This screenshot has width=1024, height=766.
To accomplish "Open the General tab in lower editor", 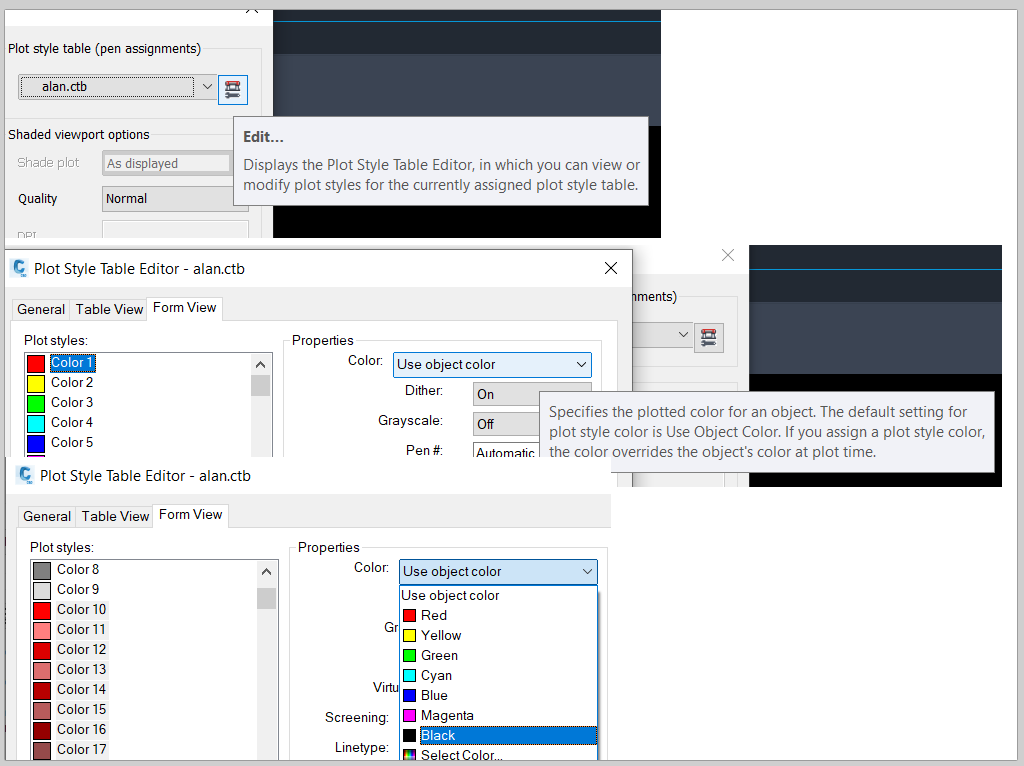I will pos(47,516).
